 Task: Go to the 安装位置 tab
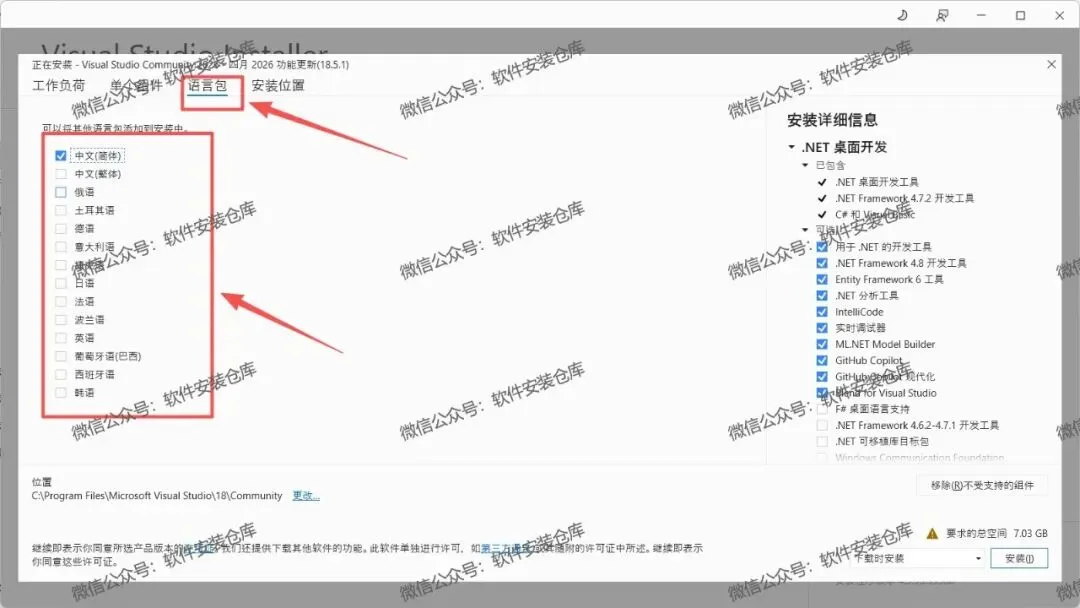click(x=278, y=85)
